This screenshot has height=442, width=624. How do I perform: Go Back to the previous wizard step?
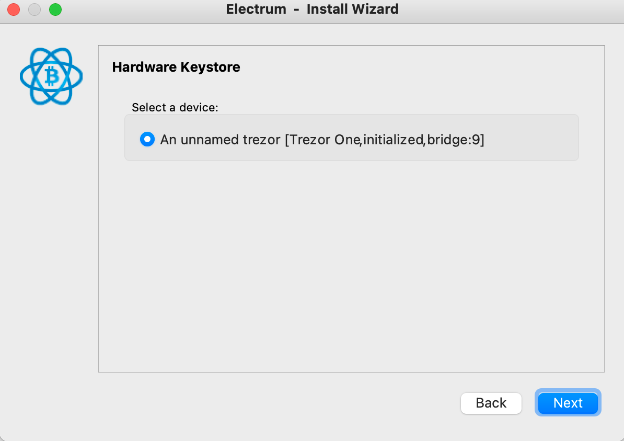[491, 403]
